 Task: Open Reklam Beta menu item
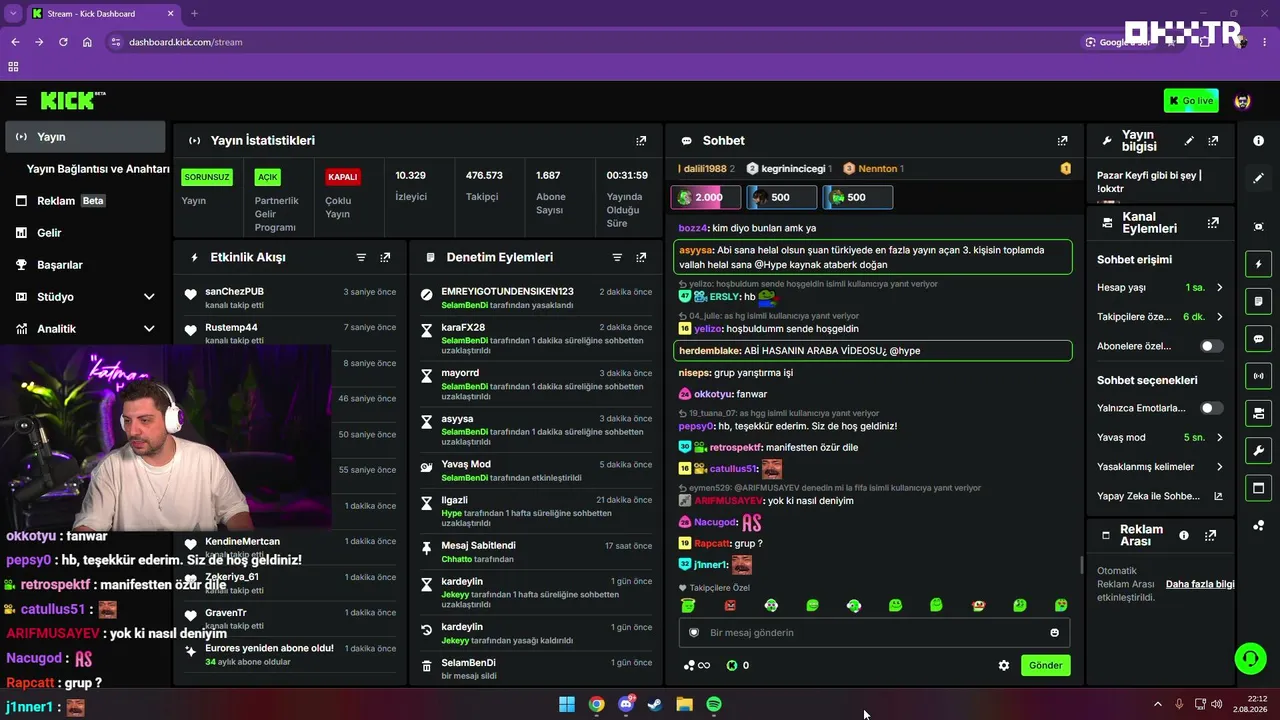click(x=85, y=201)
